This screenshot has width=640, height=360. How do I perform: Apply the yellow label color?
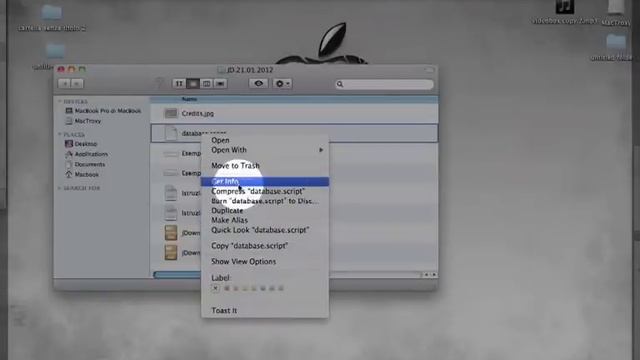pos(245,288)
